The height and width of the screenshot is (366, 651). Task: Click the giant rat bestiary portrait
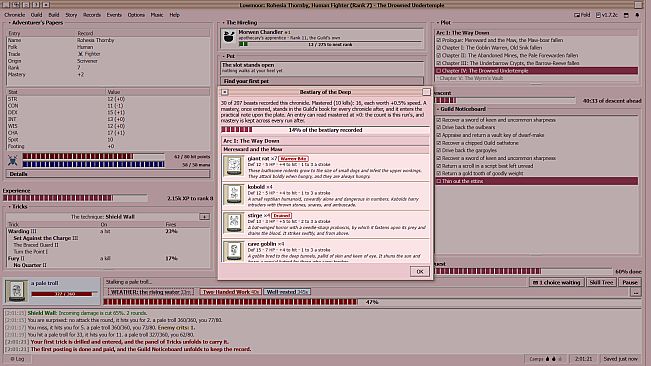(x=234, y=166)
